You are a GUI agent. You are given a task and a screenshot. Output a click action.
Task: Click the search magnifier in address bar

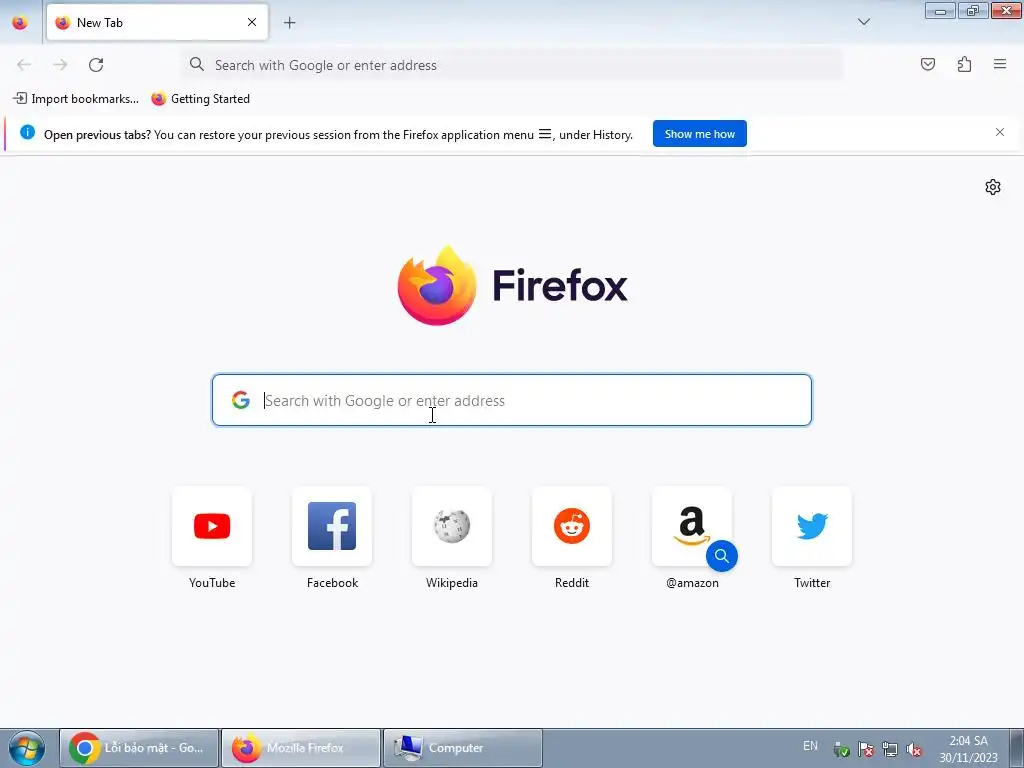pos(197,64)
